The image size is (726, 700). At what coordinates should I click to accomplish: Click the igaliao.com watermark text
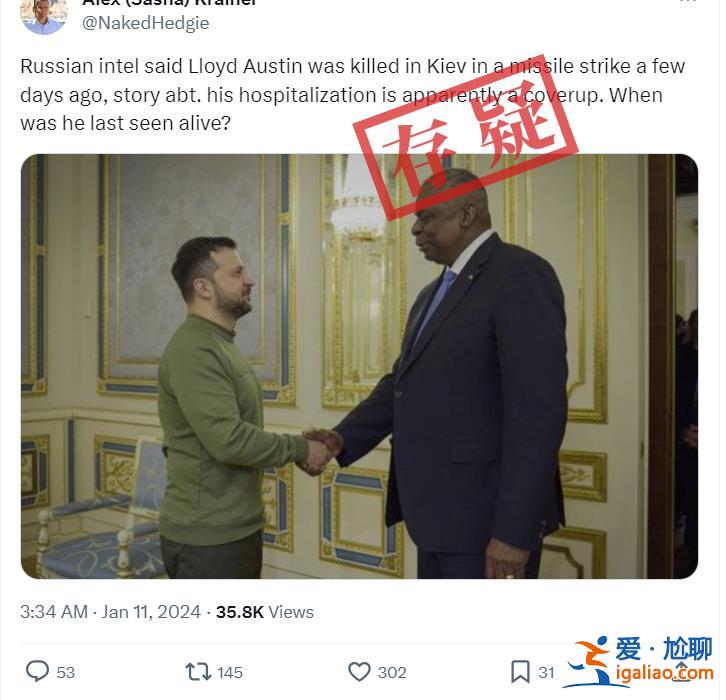[664, 673]
